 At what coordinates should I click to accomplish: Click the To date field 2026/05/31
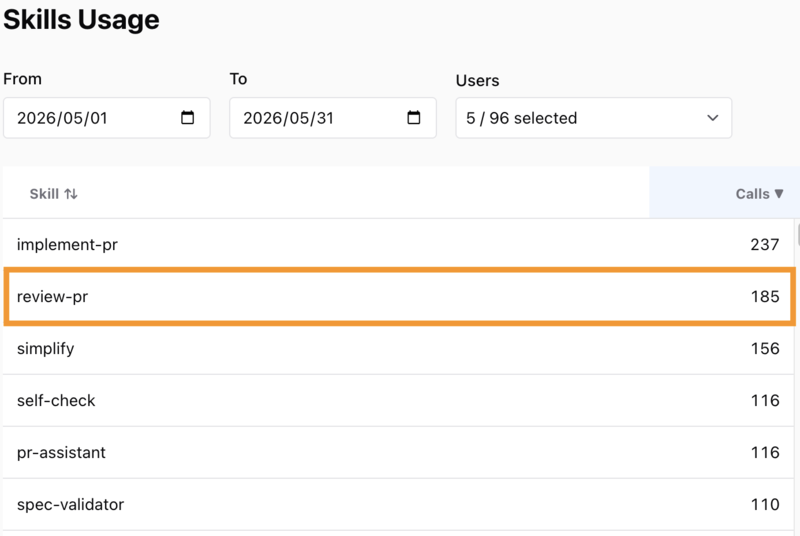point(333,118)
